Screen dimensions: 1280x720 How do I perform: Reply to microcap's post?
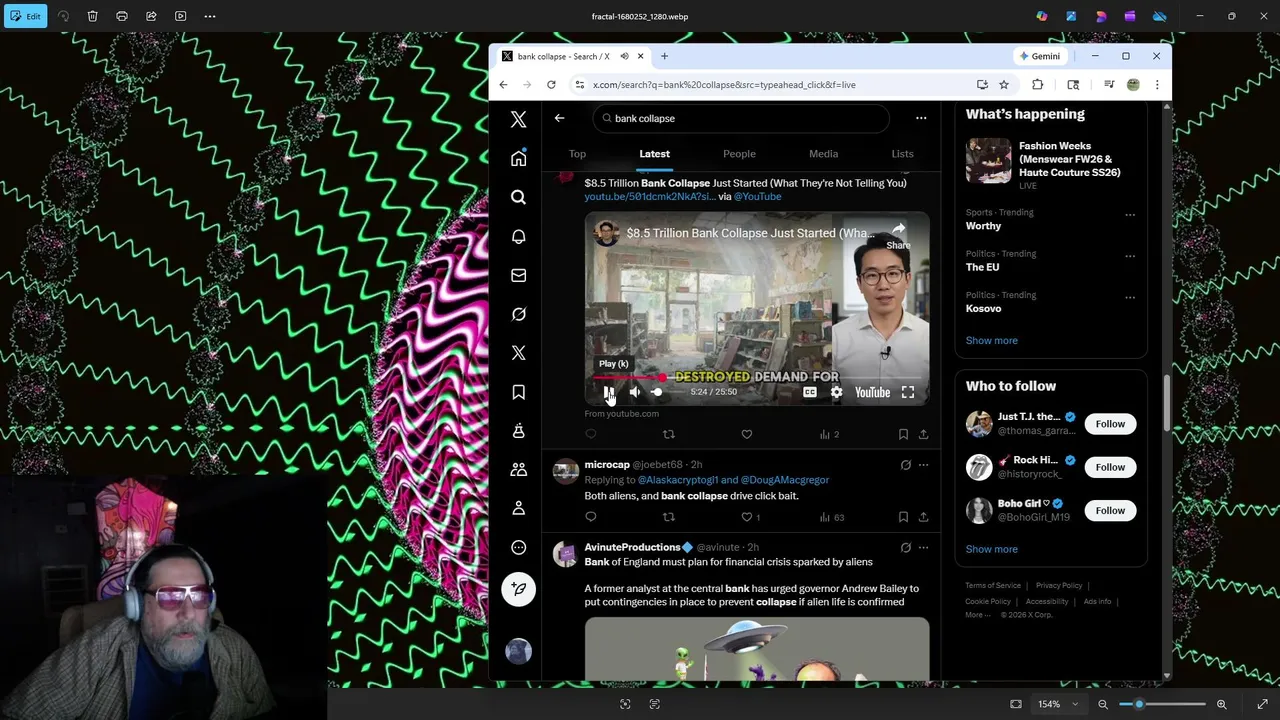tap(591, 517)
